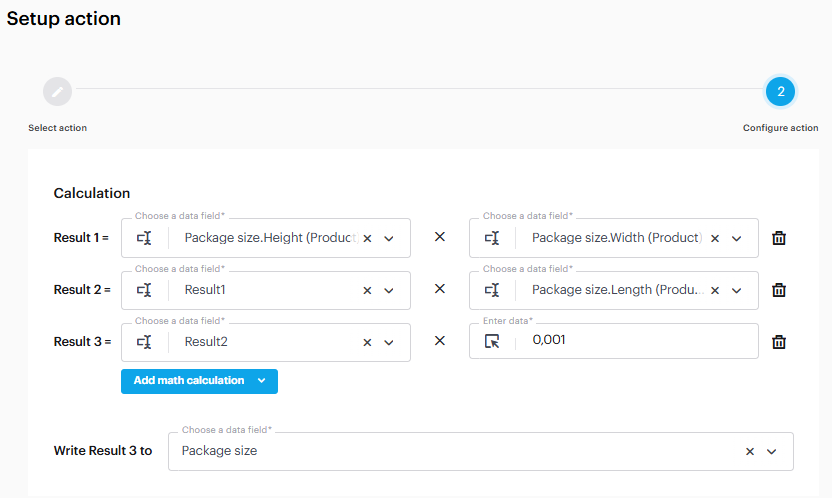Clear the Package size write target selection
This screenshot has width=832, height=498.
coord(750,452)
